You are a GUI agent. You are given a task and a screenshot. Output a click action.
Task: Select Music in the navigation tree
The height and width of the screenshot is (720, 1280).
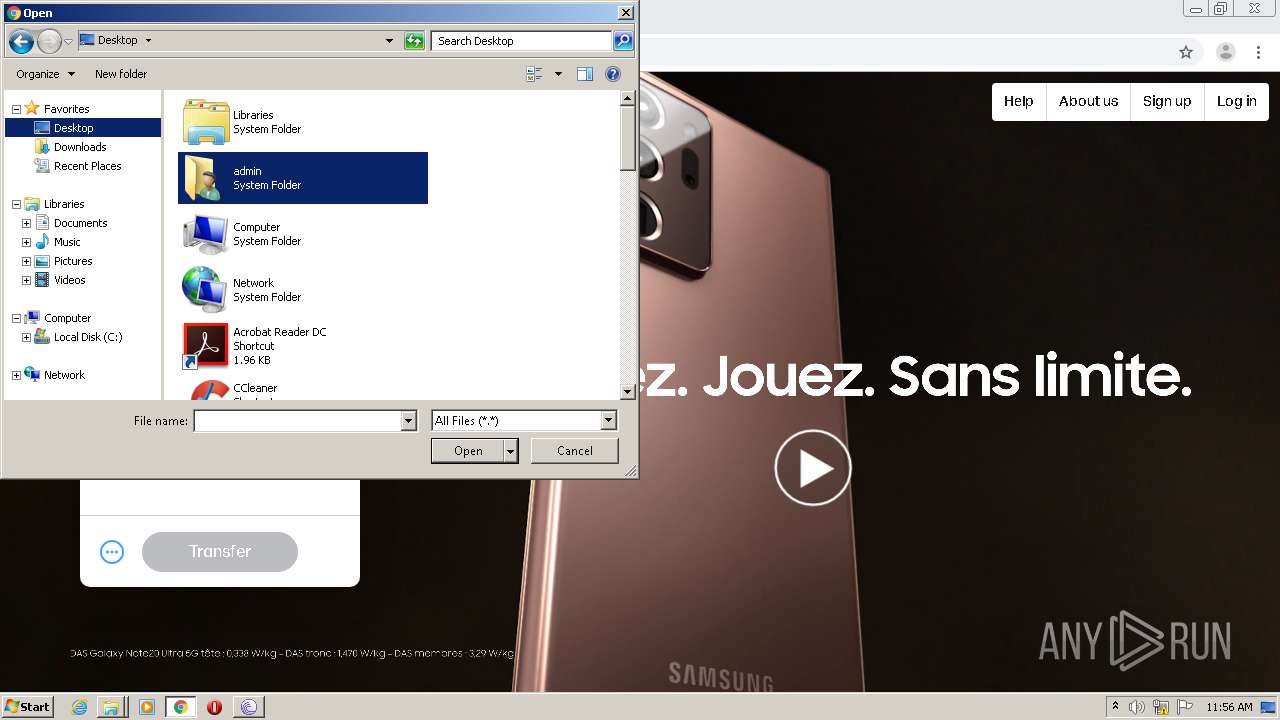click(x=67, y=242)
